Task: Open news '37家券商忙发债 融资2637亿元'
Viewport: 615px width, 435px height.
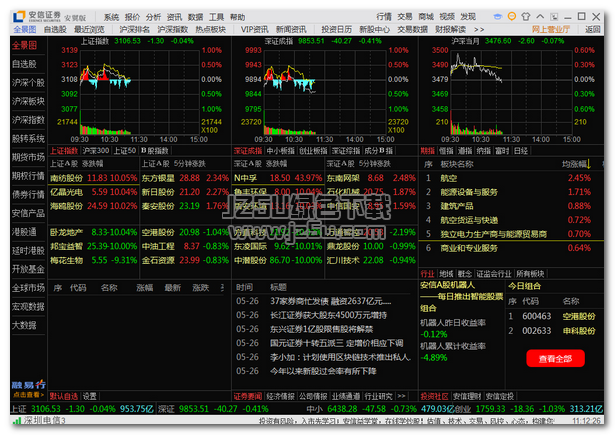Action: click(330, 301)
